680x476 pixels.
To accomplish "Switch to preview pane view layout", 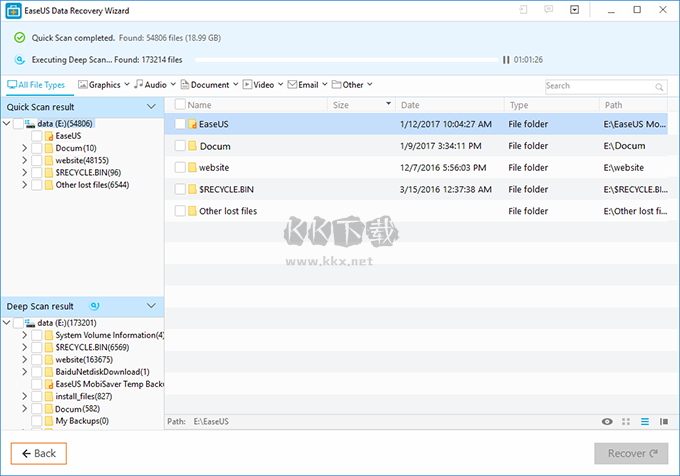I will [x=664, y=422].
